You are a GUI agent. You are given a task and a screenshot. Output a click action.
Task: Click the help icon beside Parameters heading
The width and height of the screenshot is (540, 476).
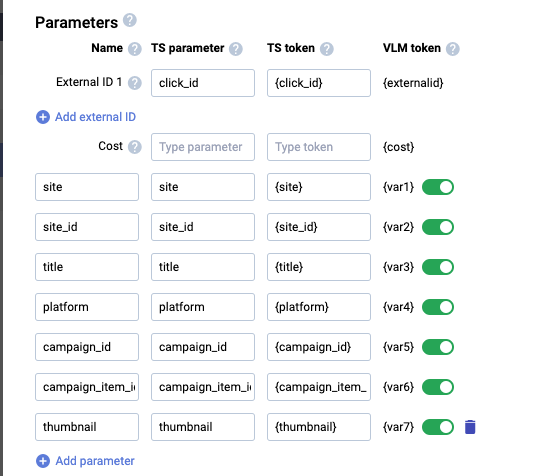point(130,20)
